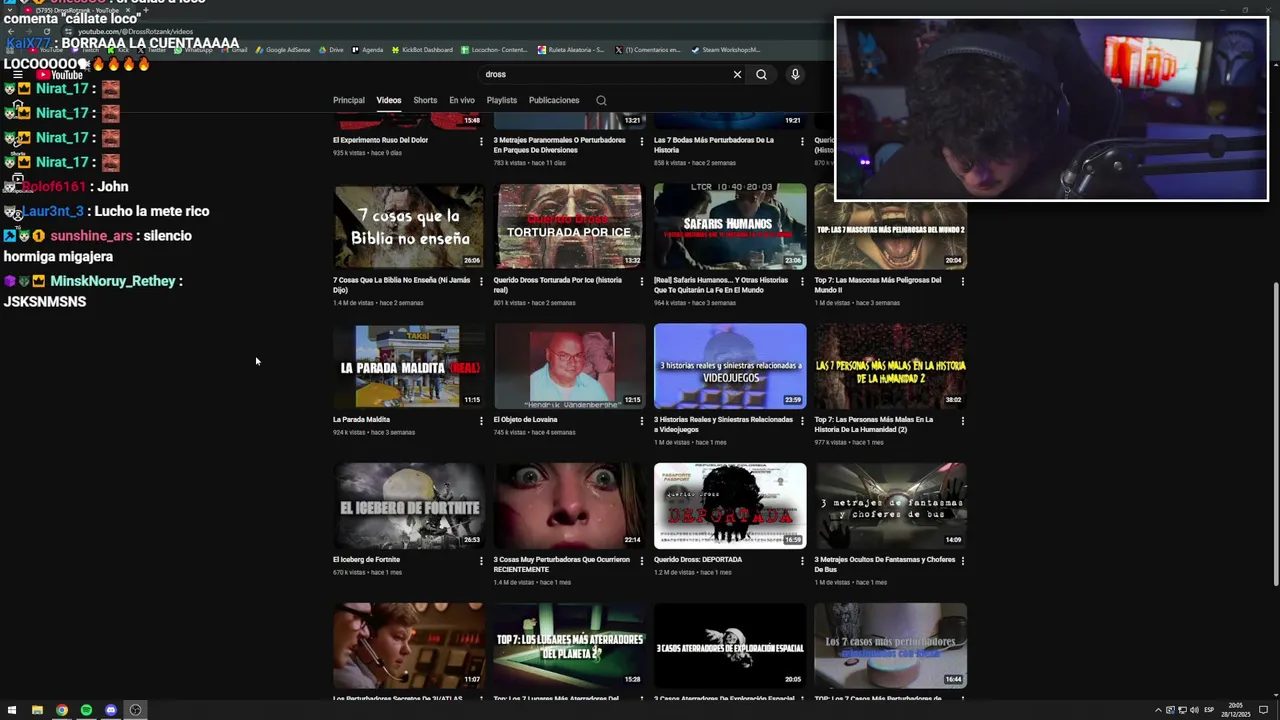This screenshot has height=720, width=1280.
Task: Open the Steam Workshop bookmark
Action: coord(726,50)
